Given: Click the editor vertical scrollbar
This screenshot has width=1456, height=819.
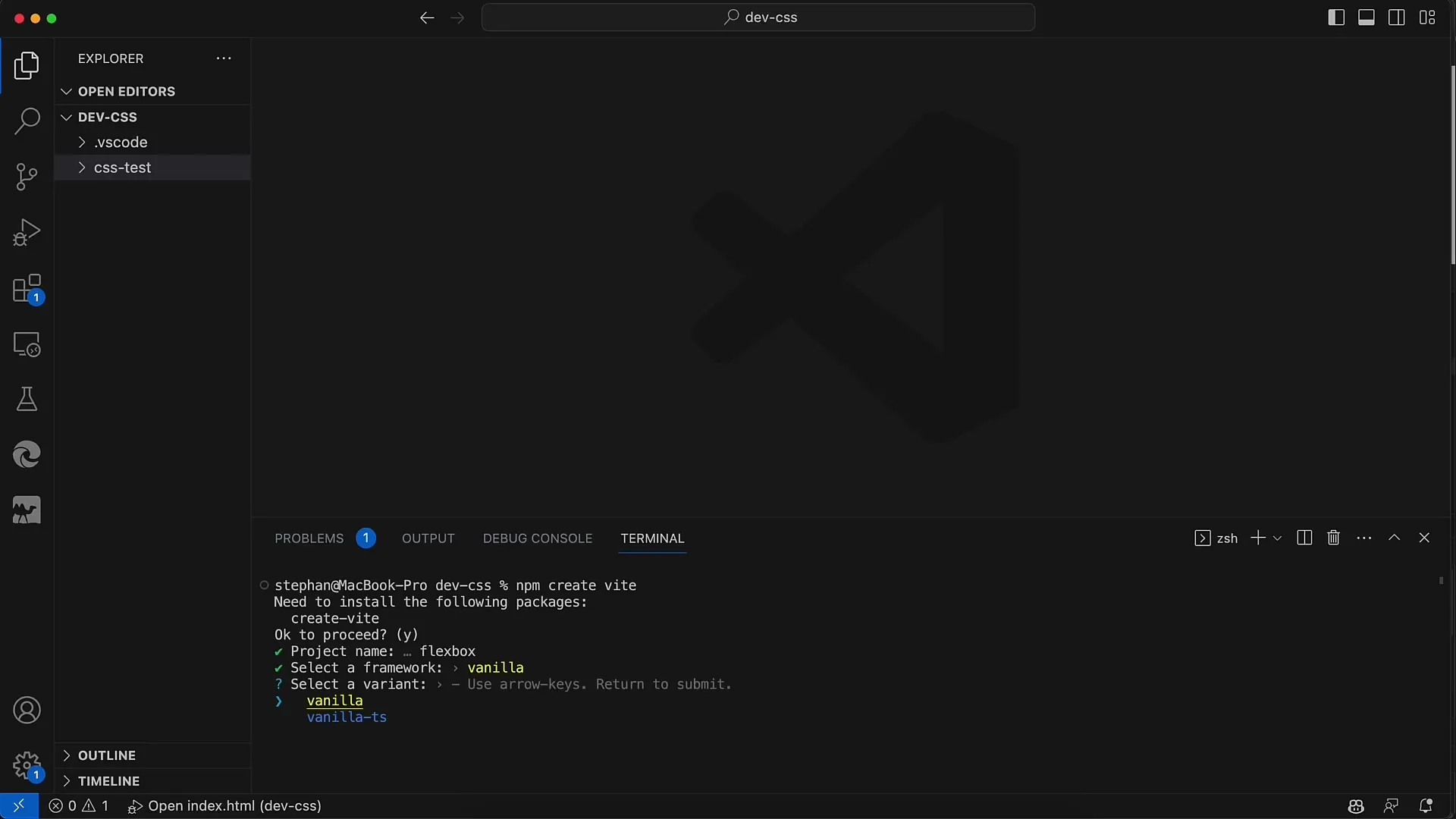Looking at the screenshot, I should pos(1452,165).
